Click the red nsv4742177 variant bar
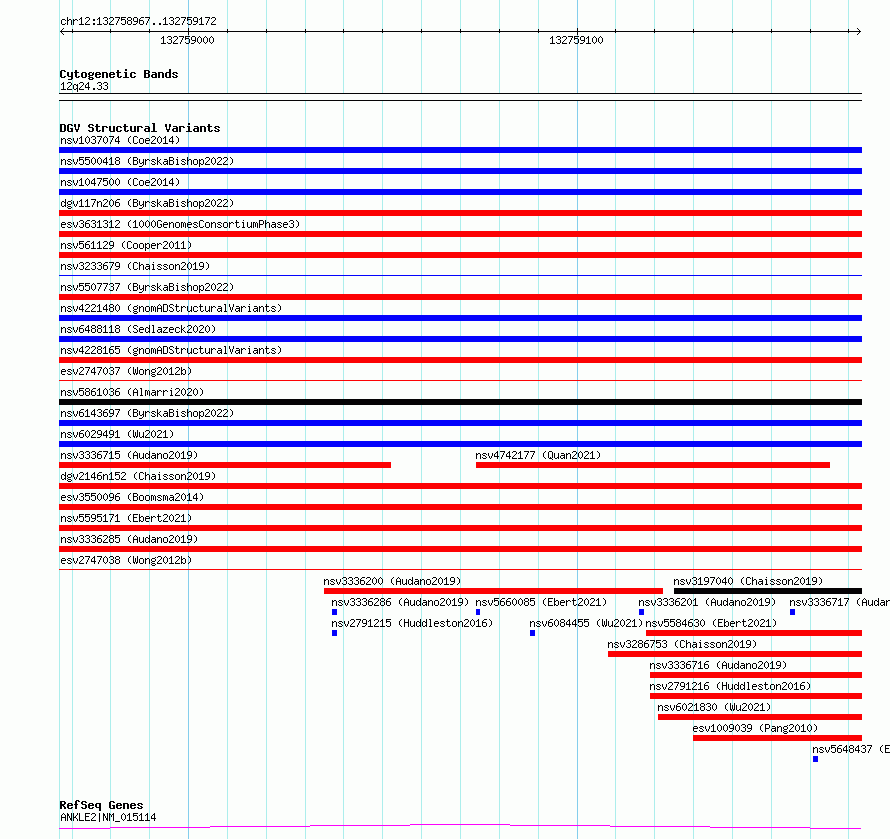 653,465
